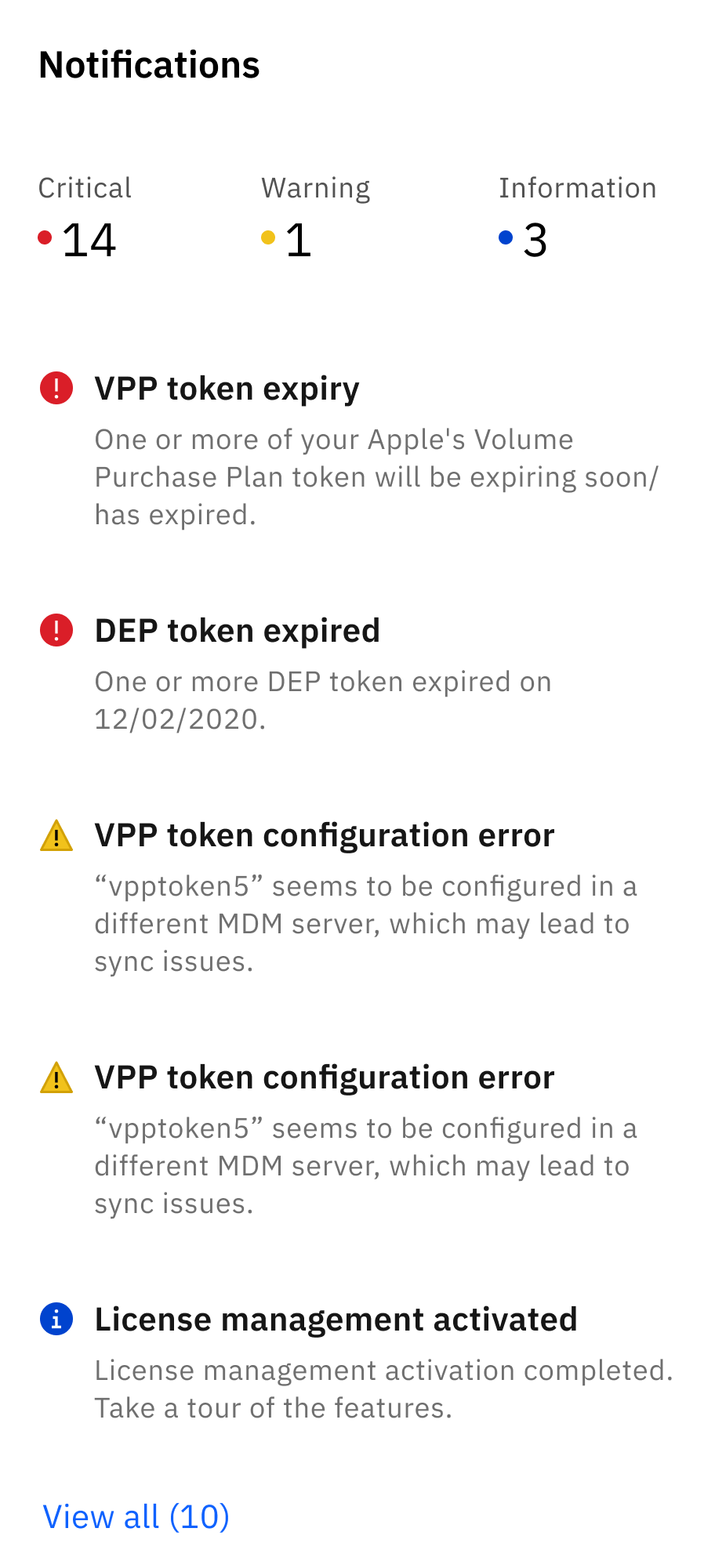Viewport: 715px width, 1568px height.
Task: Click the yellow dot next to the Warning count
Action: click(268, 237)
